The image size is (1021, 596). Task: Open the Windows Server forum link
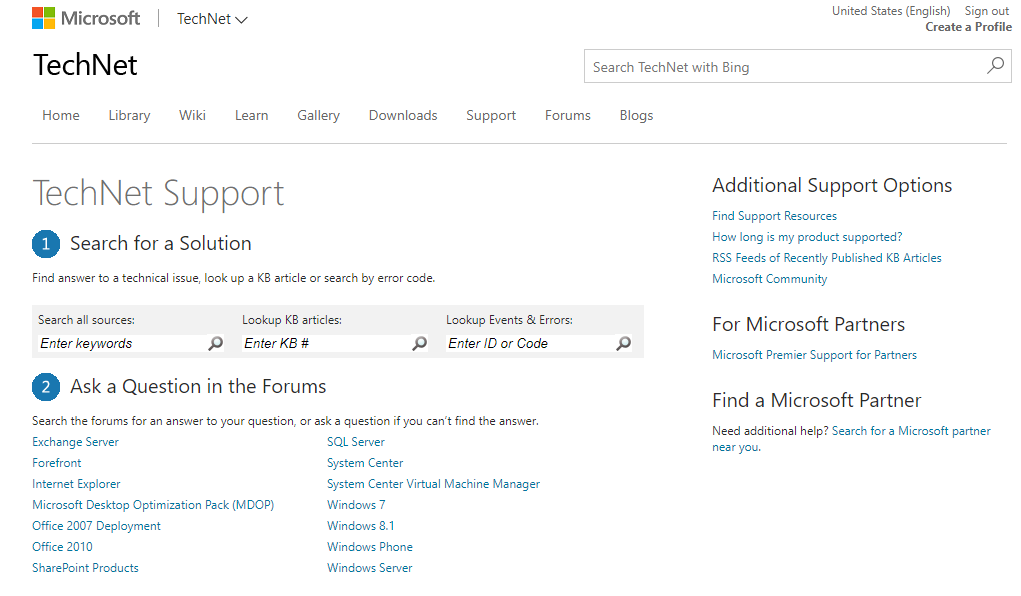(x=370, y=567)
